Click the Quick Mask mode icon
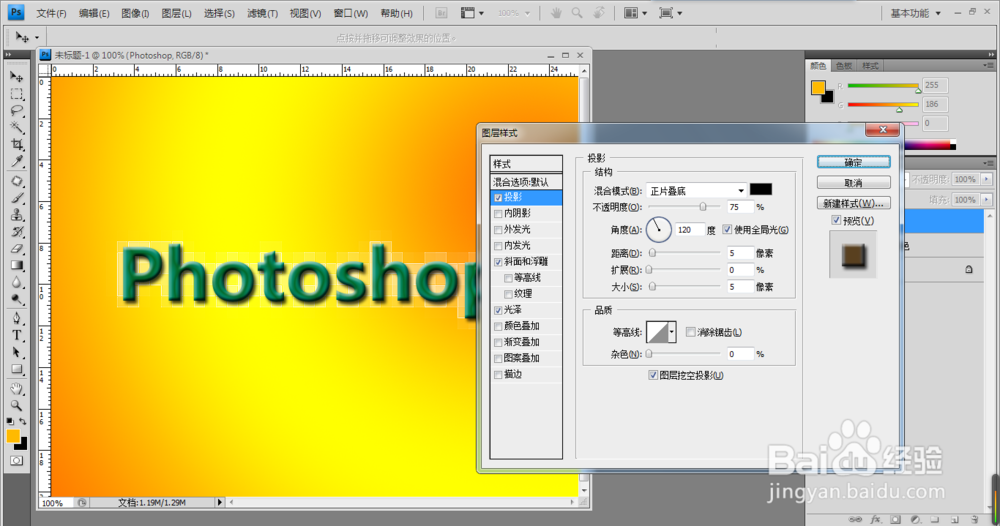The height and width of the screenshot is (526, 1000). tap(17, 460)
